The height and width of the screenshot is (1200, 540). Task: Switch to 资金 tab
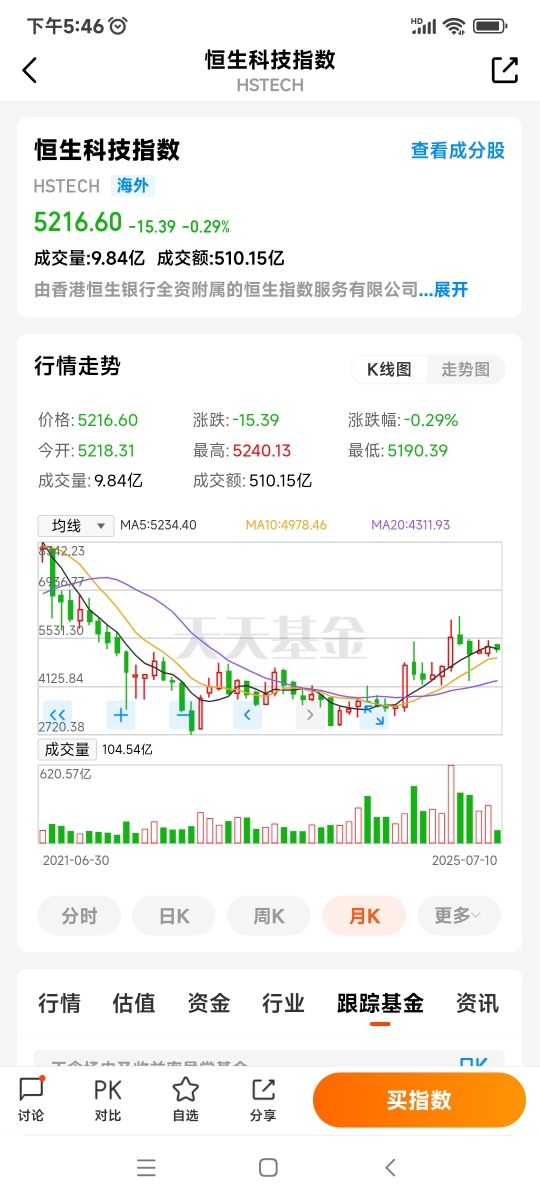[x=209, y=1003]
